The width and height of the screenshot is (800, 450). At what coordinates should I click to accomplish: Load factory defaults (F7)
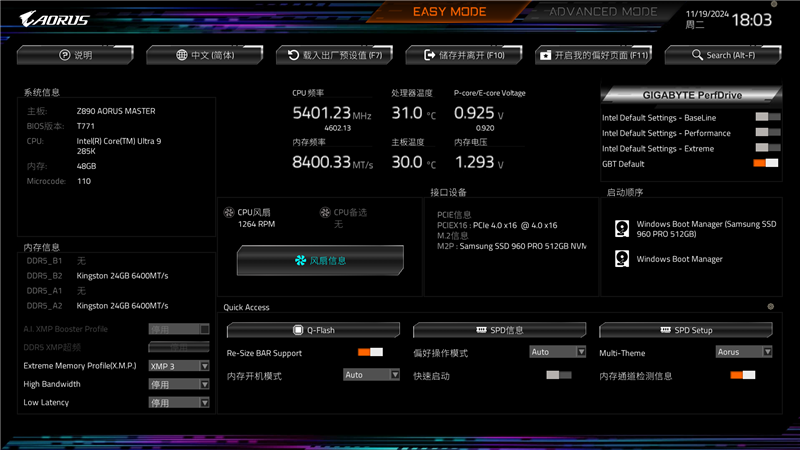point(334,55)
